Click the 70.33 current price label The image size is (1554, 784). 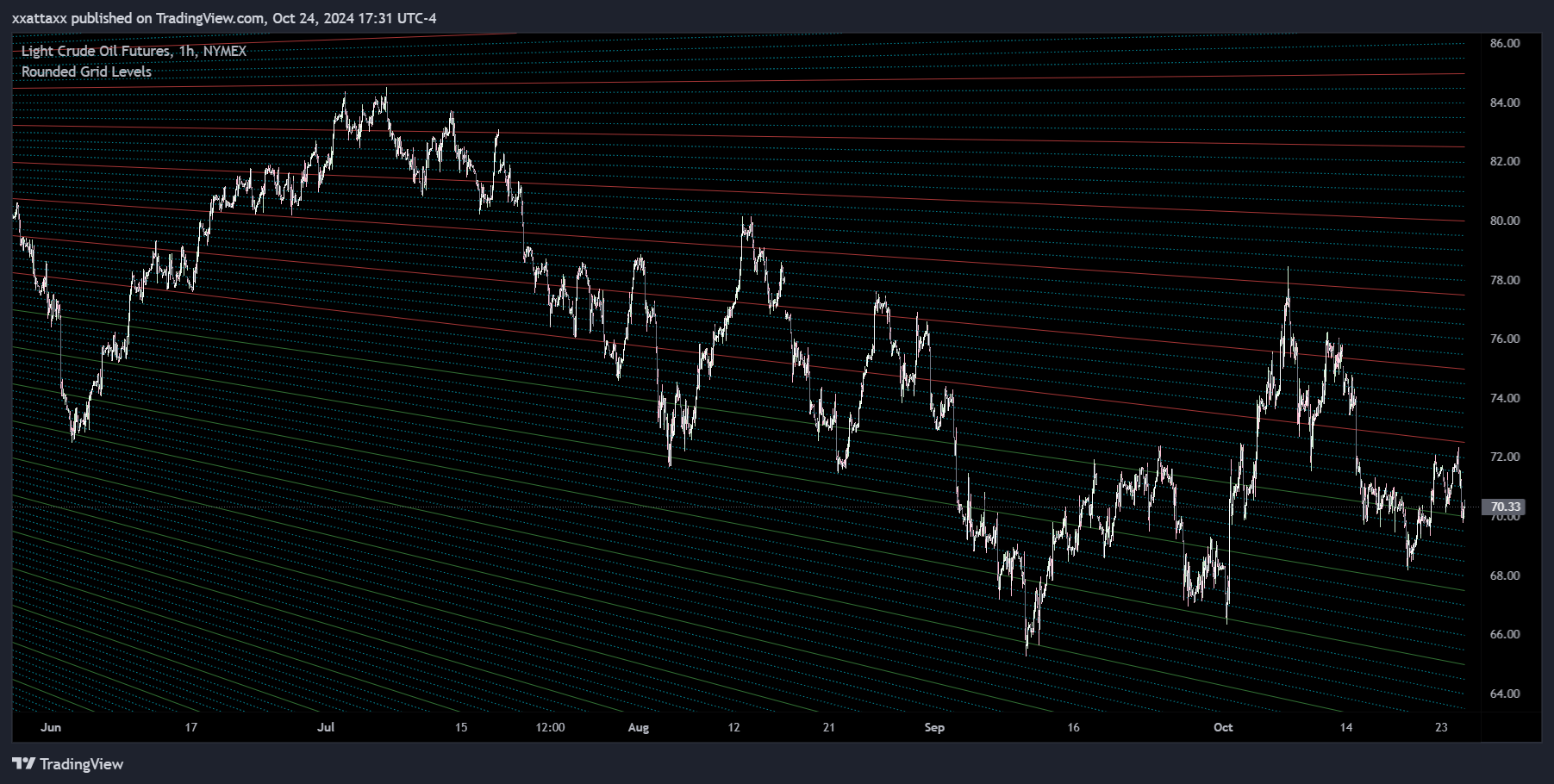tap(1504, 507)
